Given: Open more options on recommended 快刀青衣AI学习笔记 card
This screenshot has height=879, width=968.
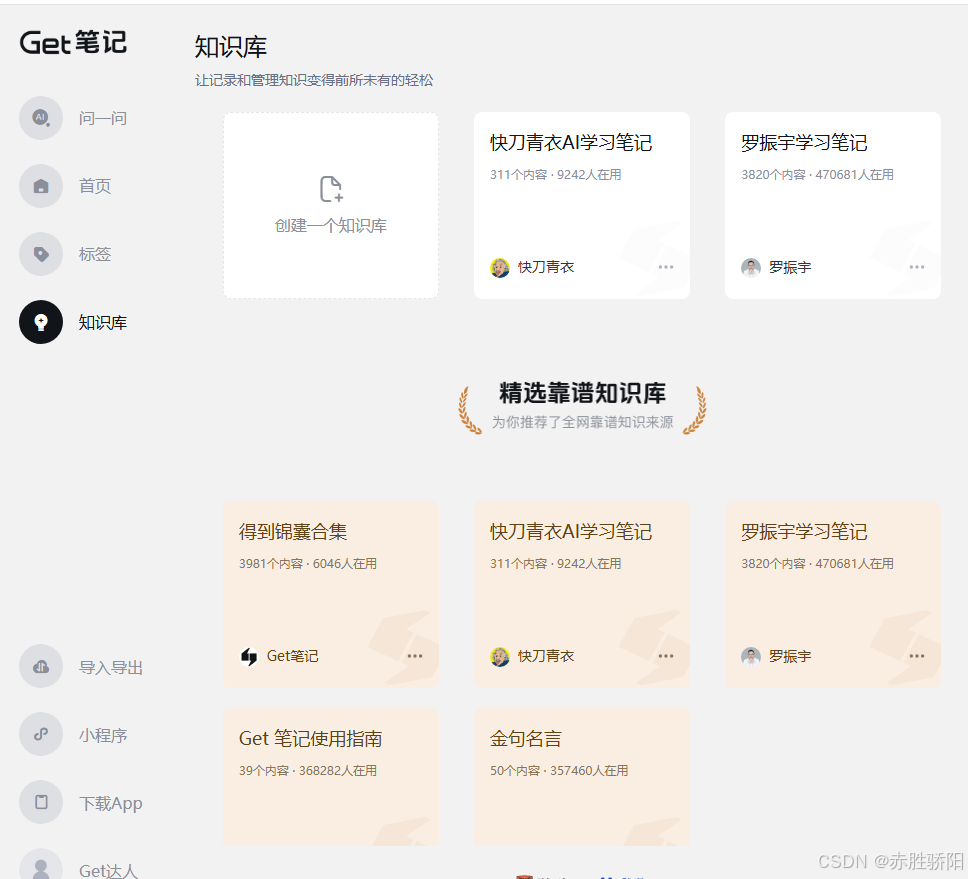Looking at the screenshot, I should [666, 656].
